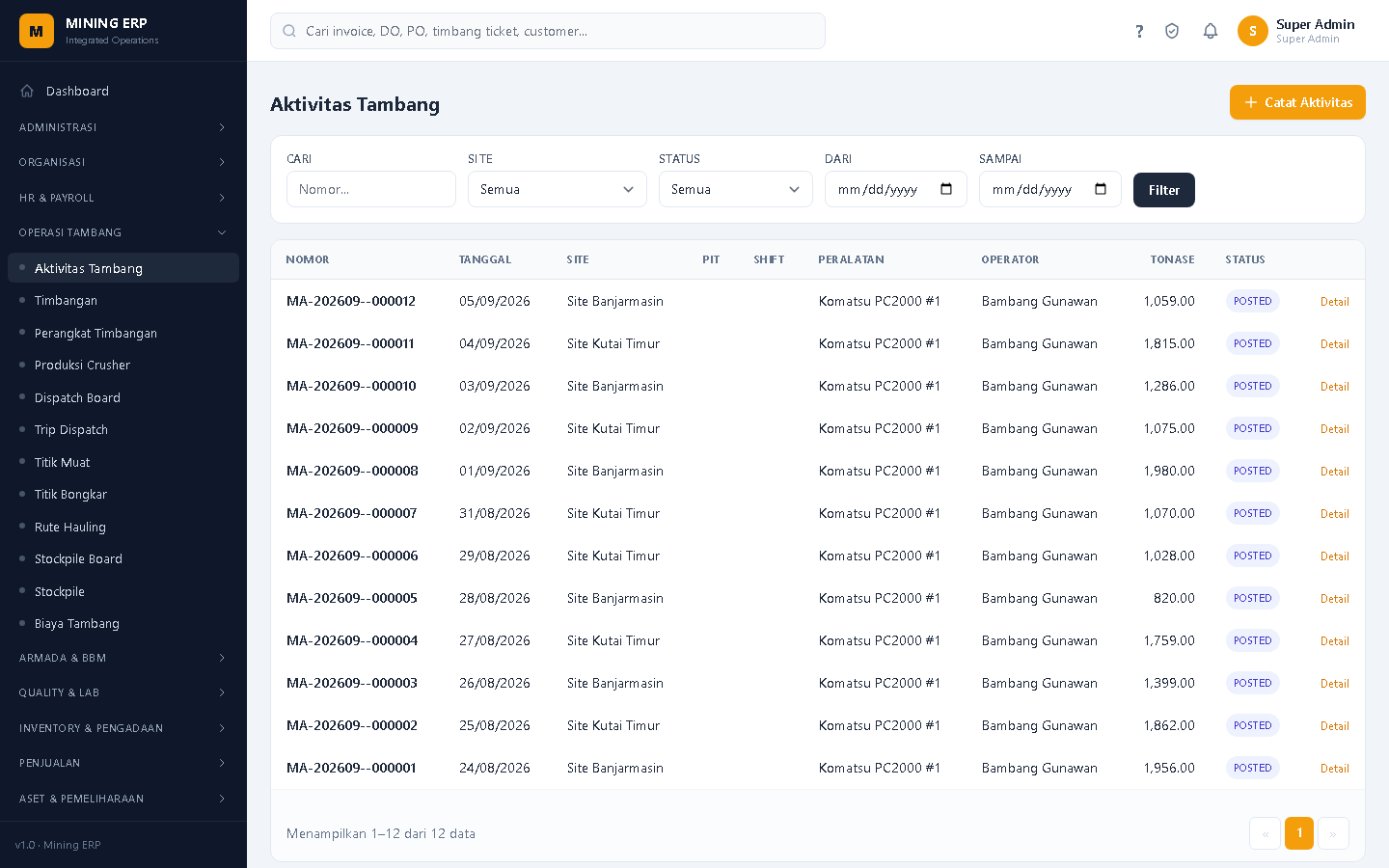Open Trip Dispatch menu item
Screen dimensions: 1389x868
pyautogui.click(x=123, y=429)
